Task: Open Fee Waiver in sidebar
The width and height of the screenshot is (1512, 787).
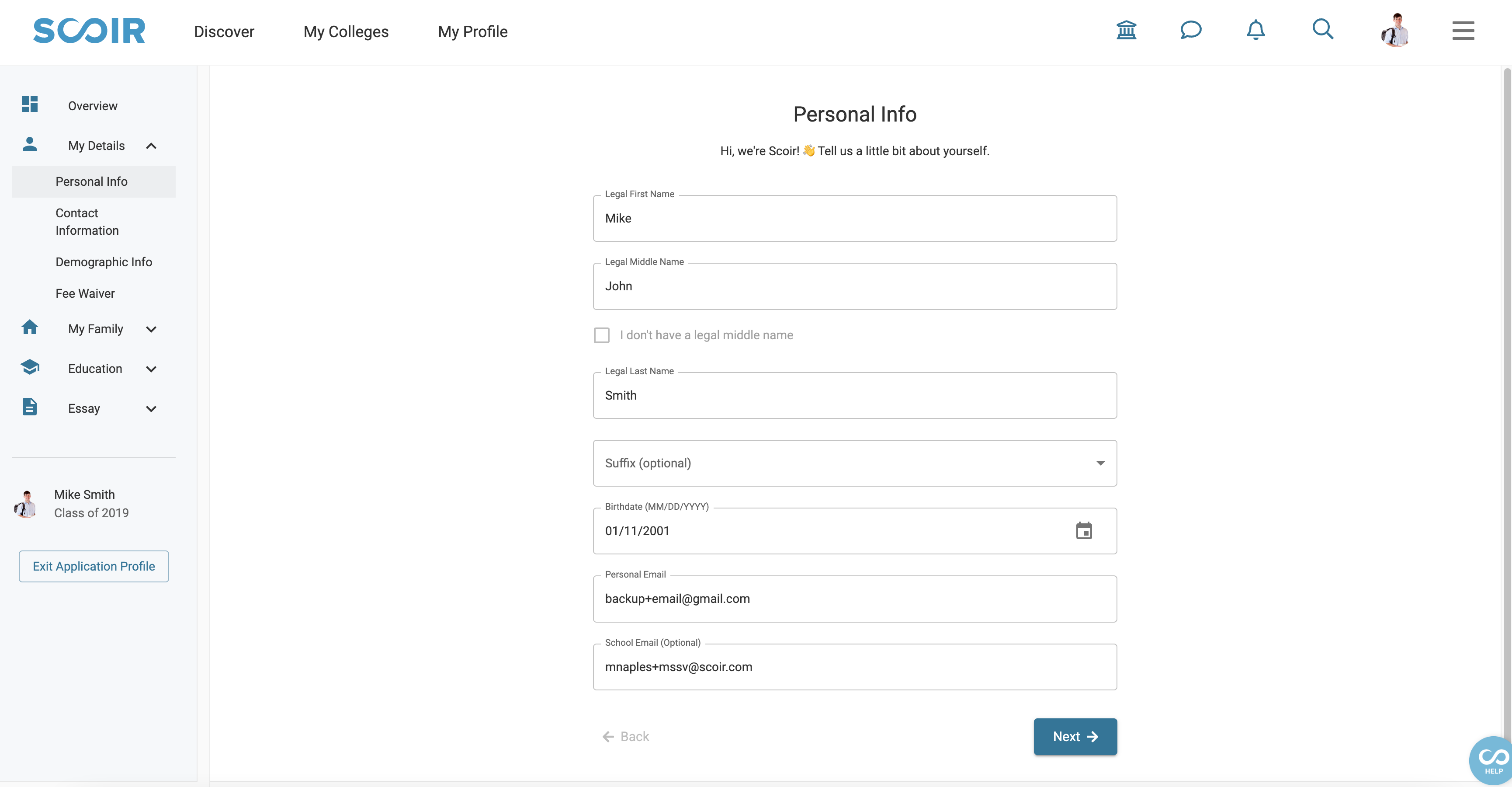Action: 84,293
